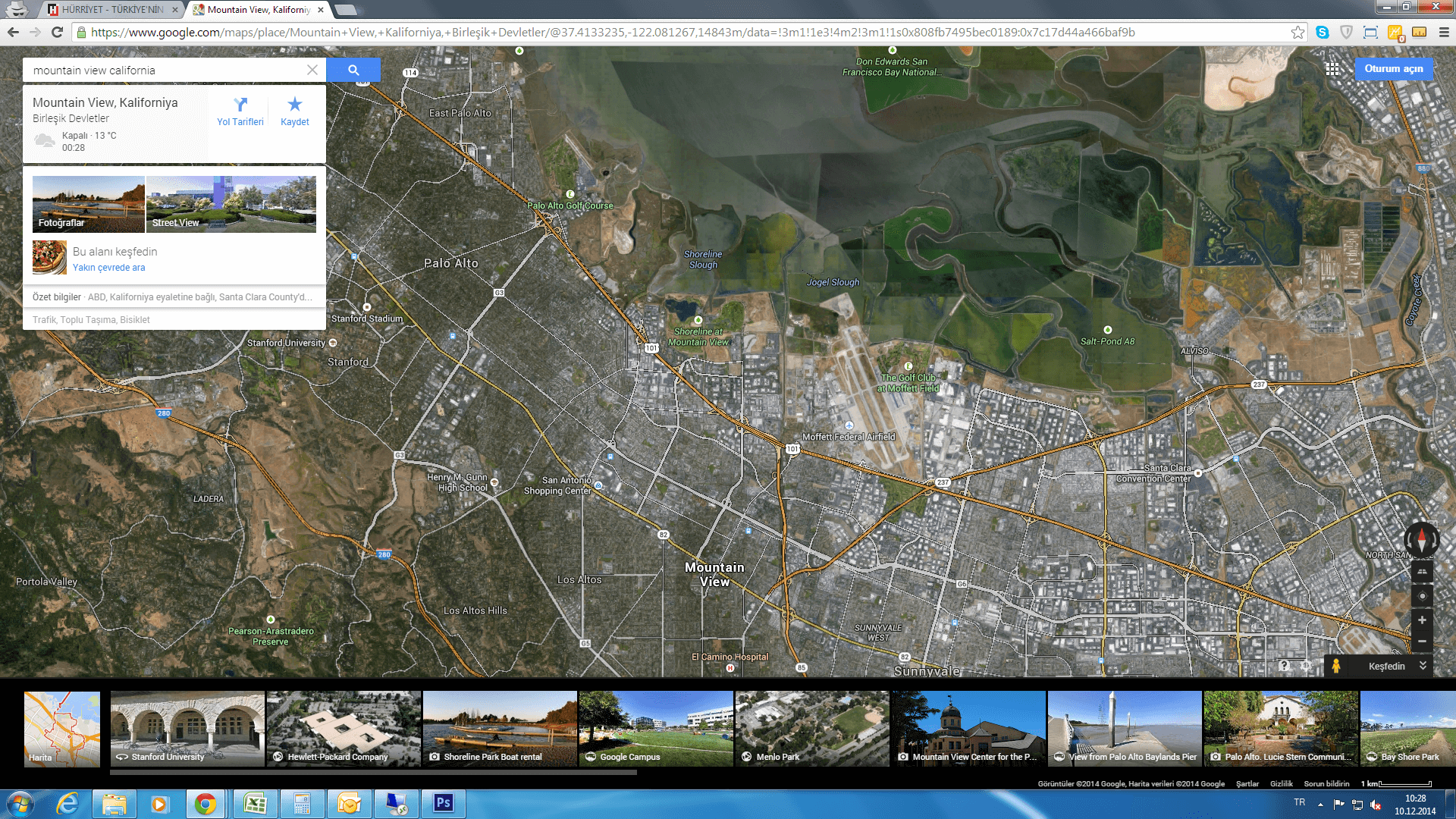Select the yellow Pegman Street View icon
Viewport: 1456px width, 819px height.
tap(1336, 666)
